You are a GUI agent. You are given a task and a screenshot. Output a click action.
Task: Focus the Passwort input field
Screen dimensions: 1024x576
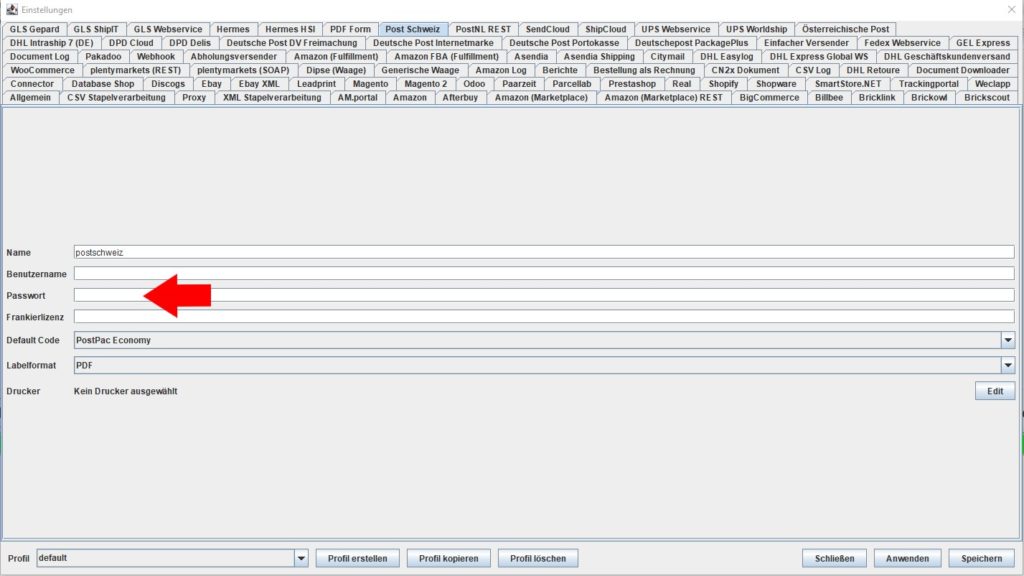click(x=544, y=295)
